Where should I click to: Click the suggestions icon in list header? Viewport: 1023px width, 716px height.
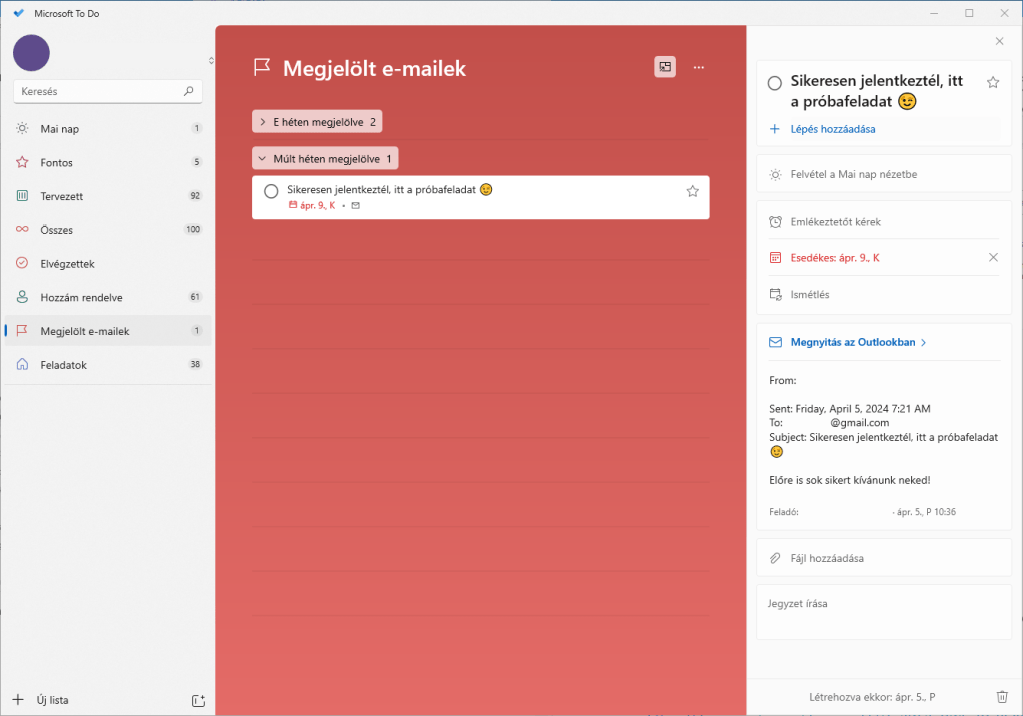tap(665, 67)
